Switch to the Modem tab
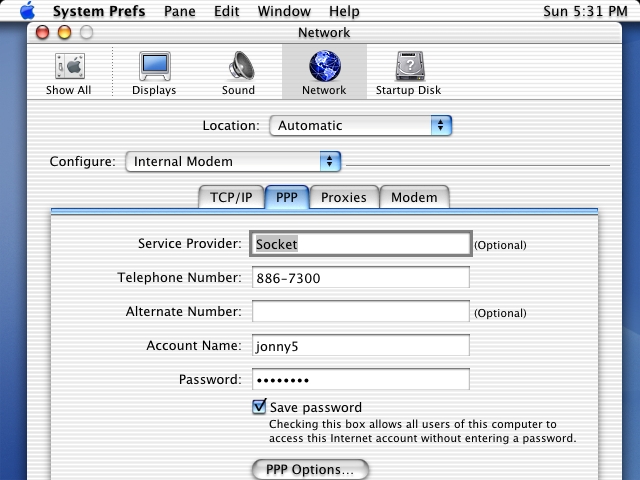Image resolution: width=640 pixels, height=480 pixels. (414, 197)
